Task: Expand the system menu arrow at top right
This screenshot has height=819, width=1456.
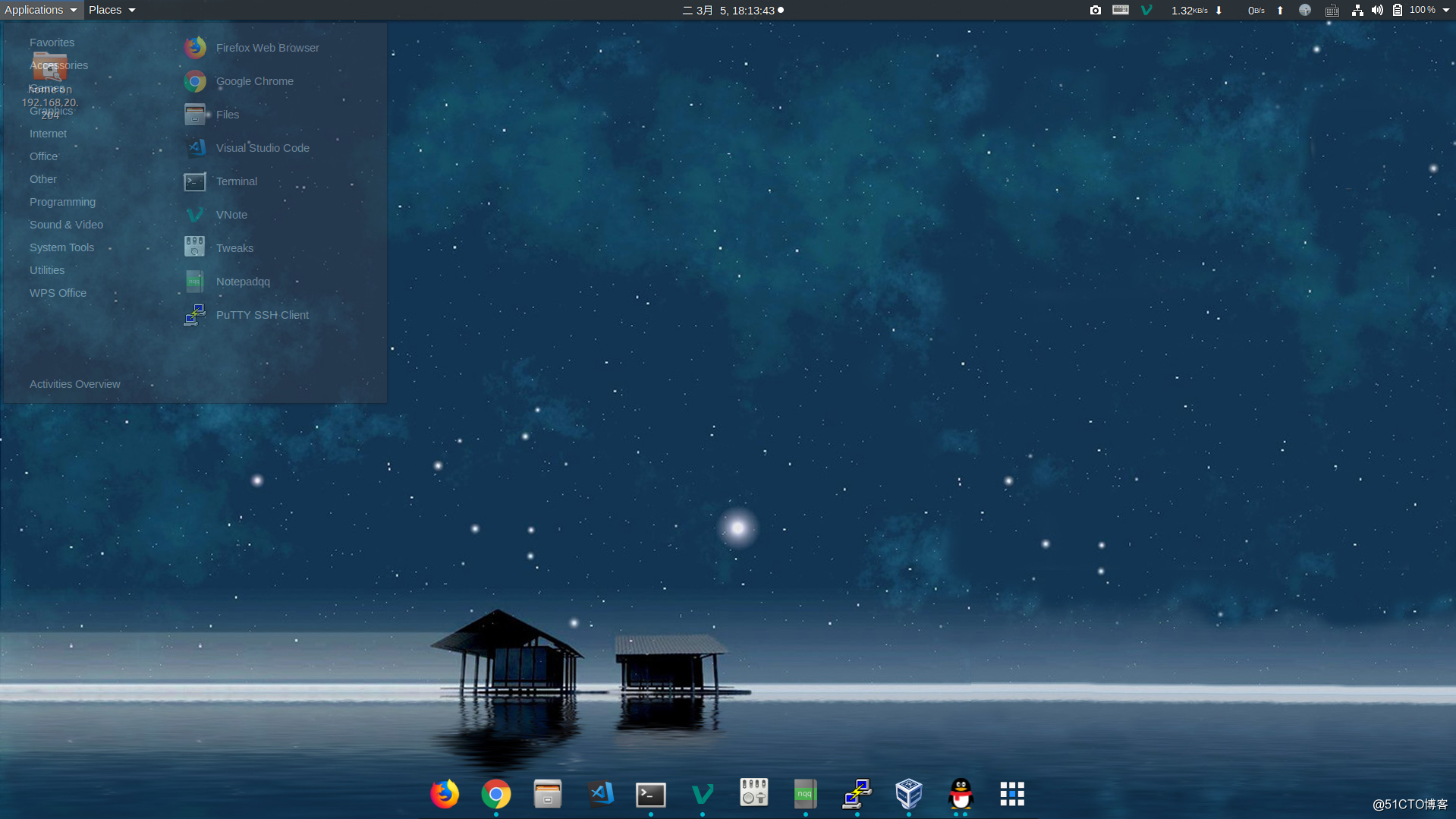Action: [1446, 10]
